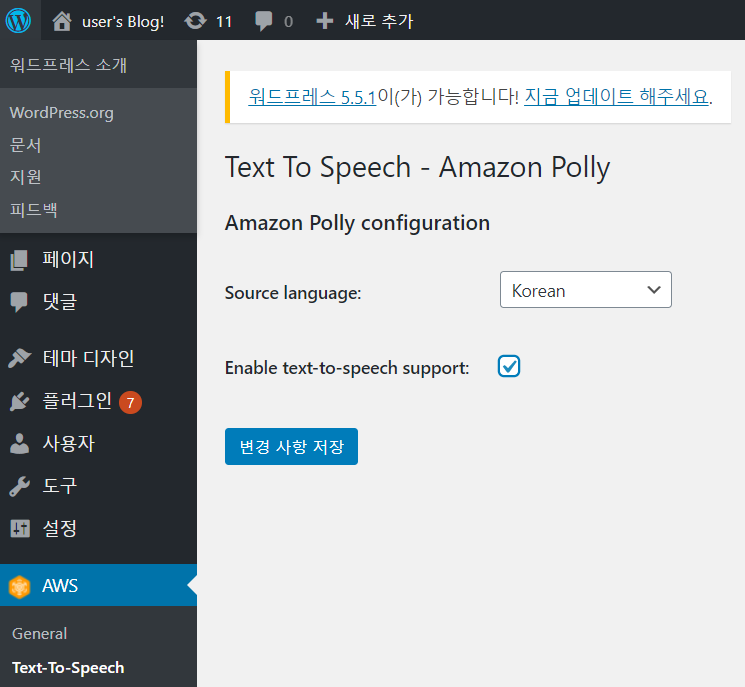Open the 워드프레스 5.5.1 link
The height and width of the screenshot is (687, 745).
tap(312, 97)
